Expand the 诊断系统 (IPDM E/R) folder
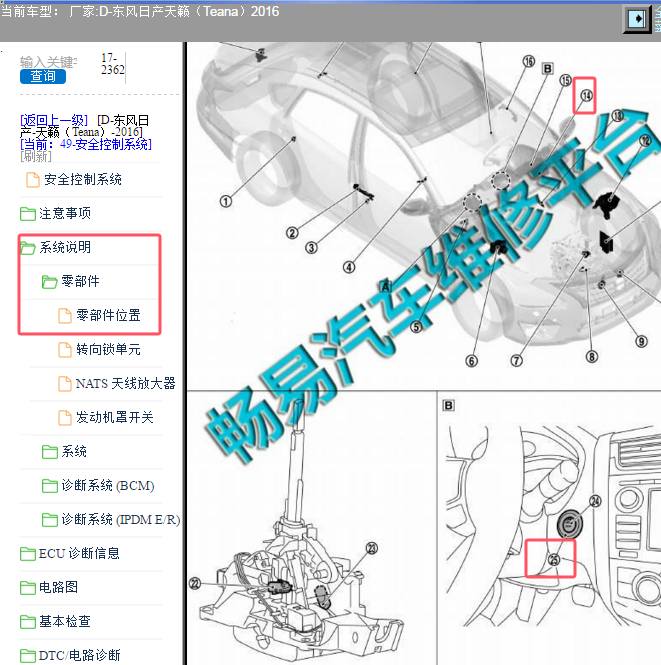 121,520
